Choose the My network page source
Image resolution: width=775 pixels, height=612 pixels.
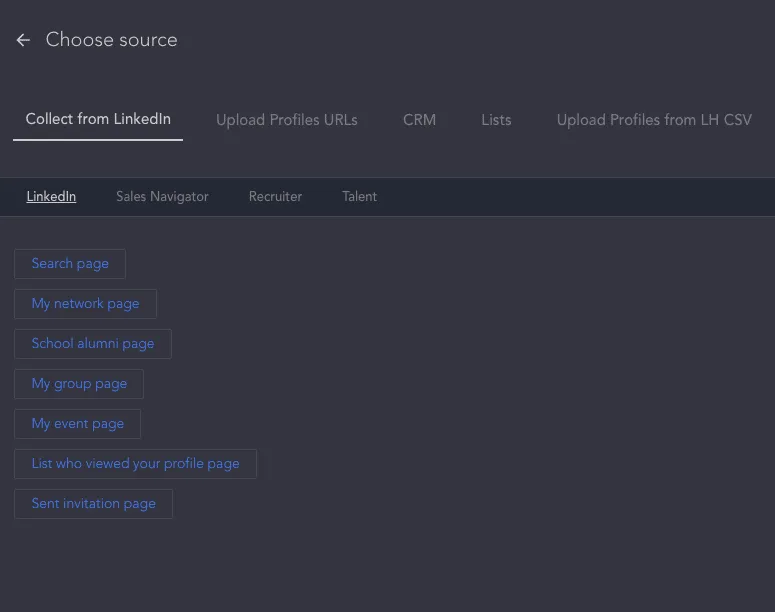click(86, 304)
